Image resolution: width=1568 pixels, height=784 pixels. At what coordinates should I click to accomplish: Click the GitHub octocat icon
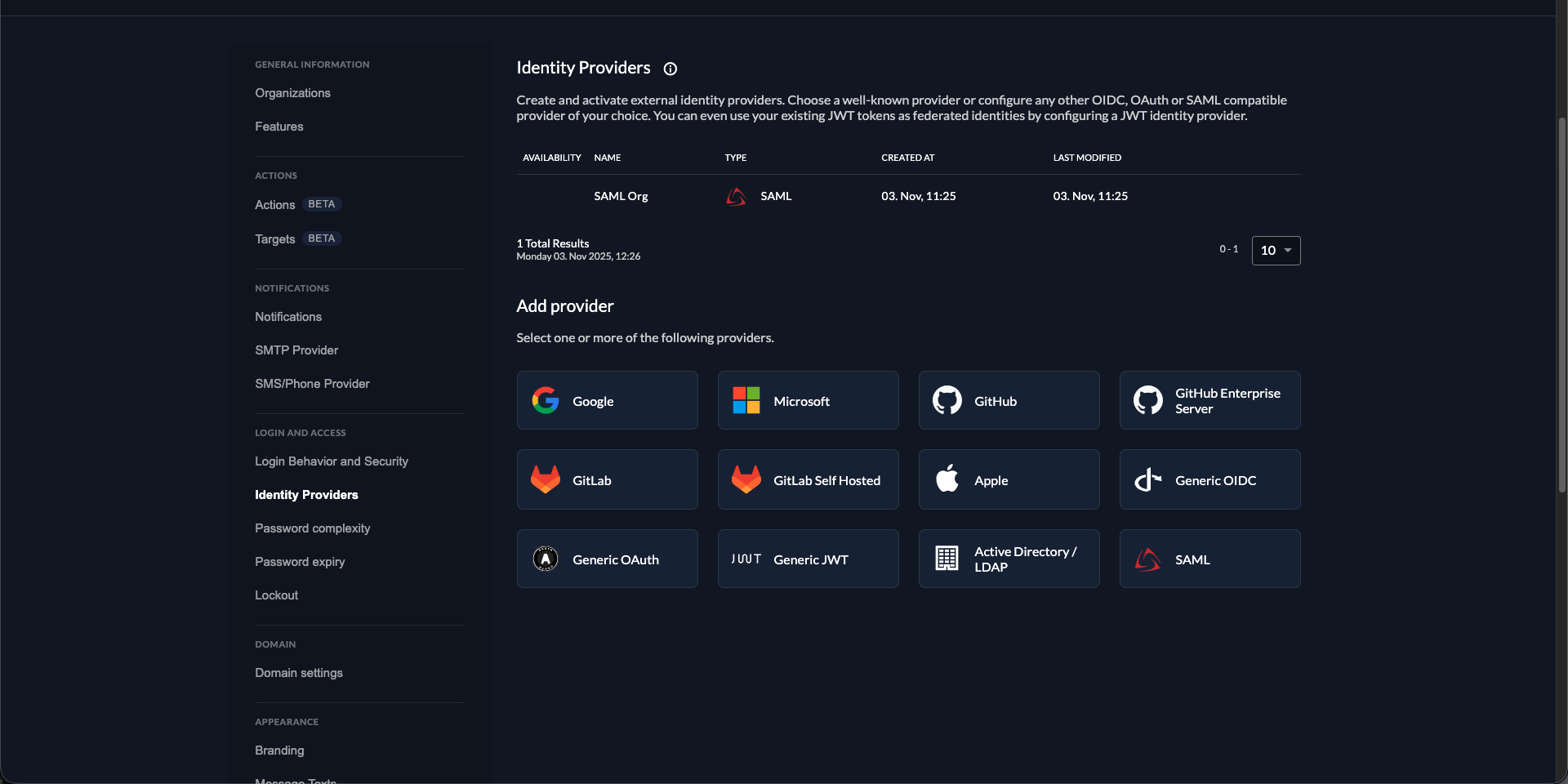947,400
